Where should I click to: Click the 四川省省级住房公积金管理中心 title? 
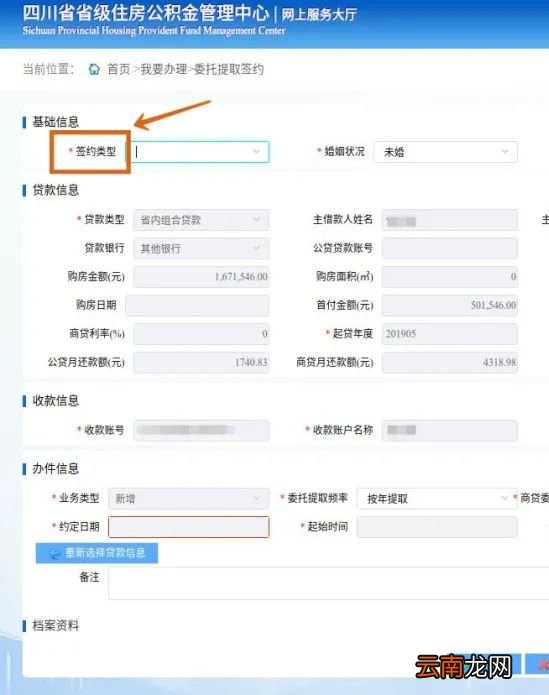click(146, 13)
